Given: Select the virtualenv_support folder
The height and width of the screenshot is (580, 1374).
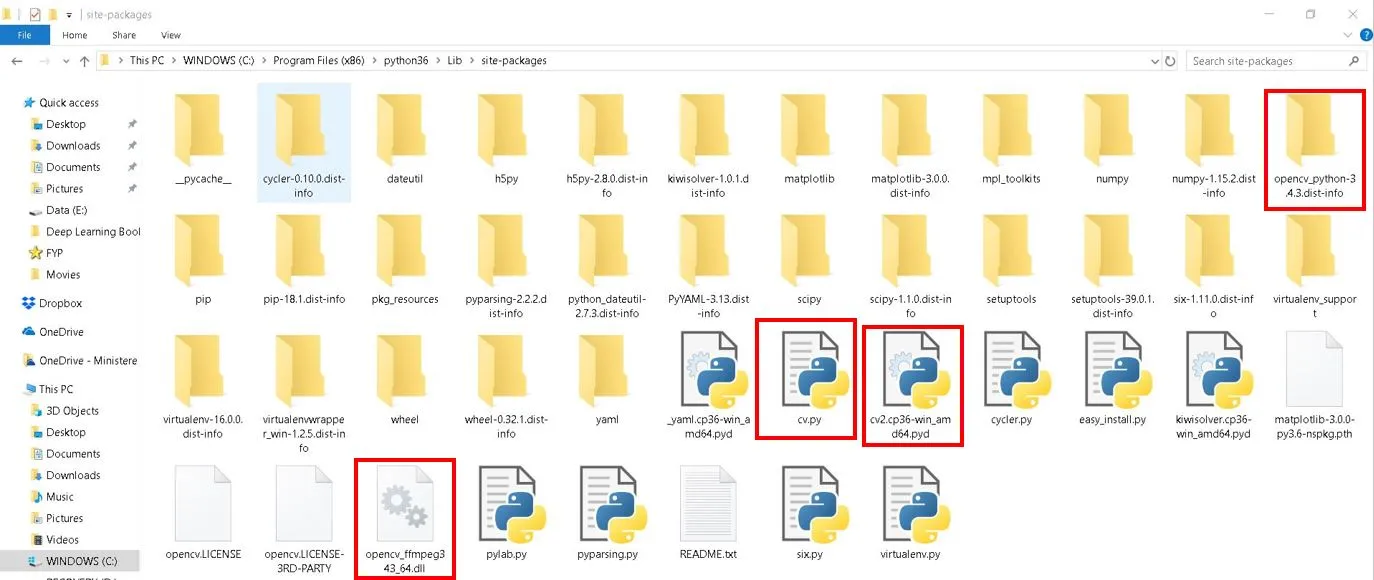Looking at the screenshot, I should pos(1314,265).
